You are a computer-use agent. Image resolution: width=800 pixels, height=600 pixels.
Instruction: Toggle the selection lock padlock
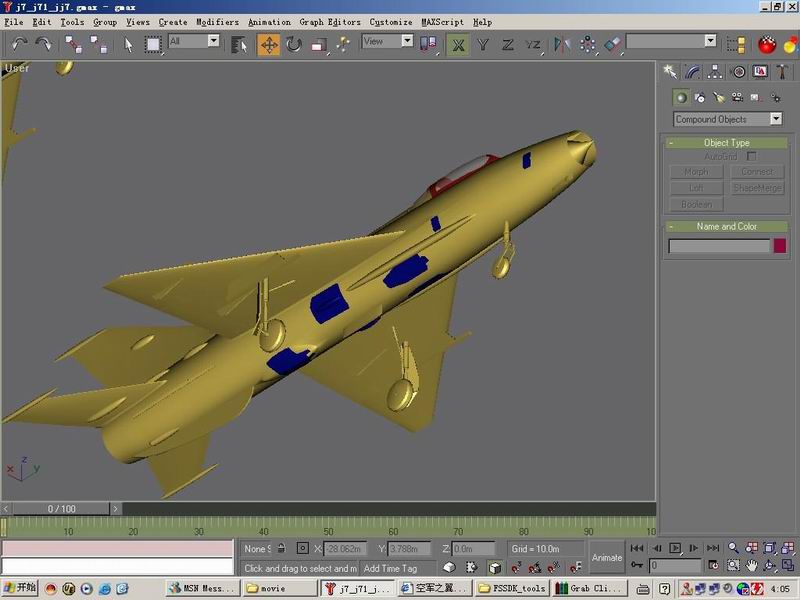(x=282, y=549)
